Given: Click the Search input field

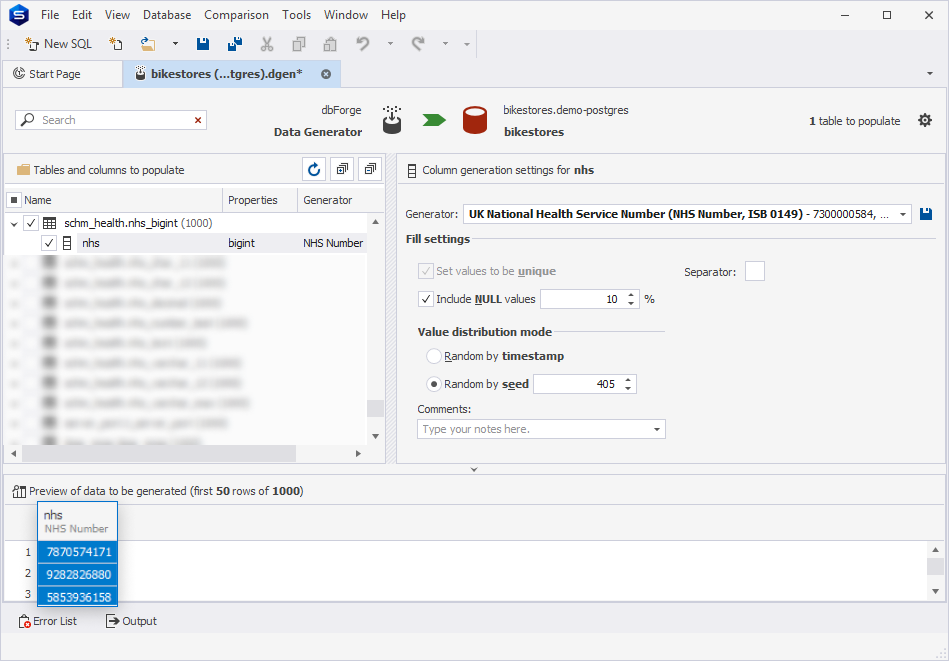Looking at the screenshot, I should click(112, 120).
